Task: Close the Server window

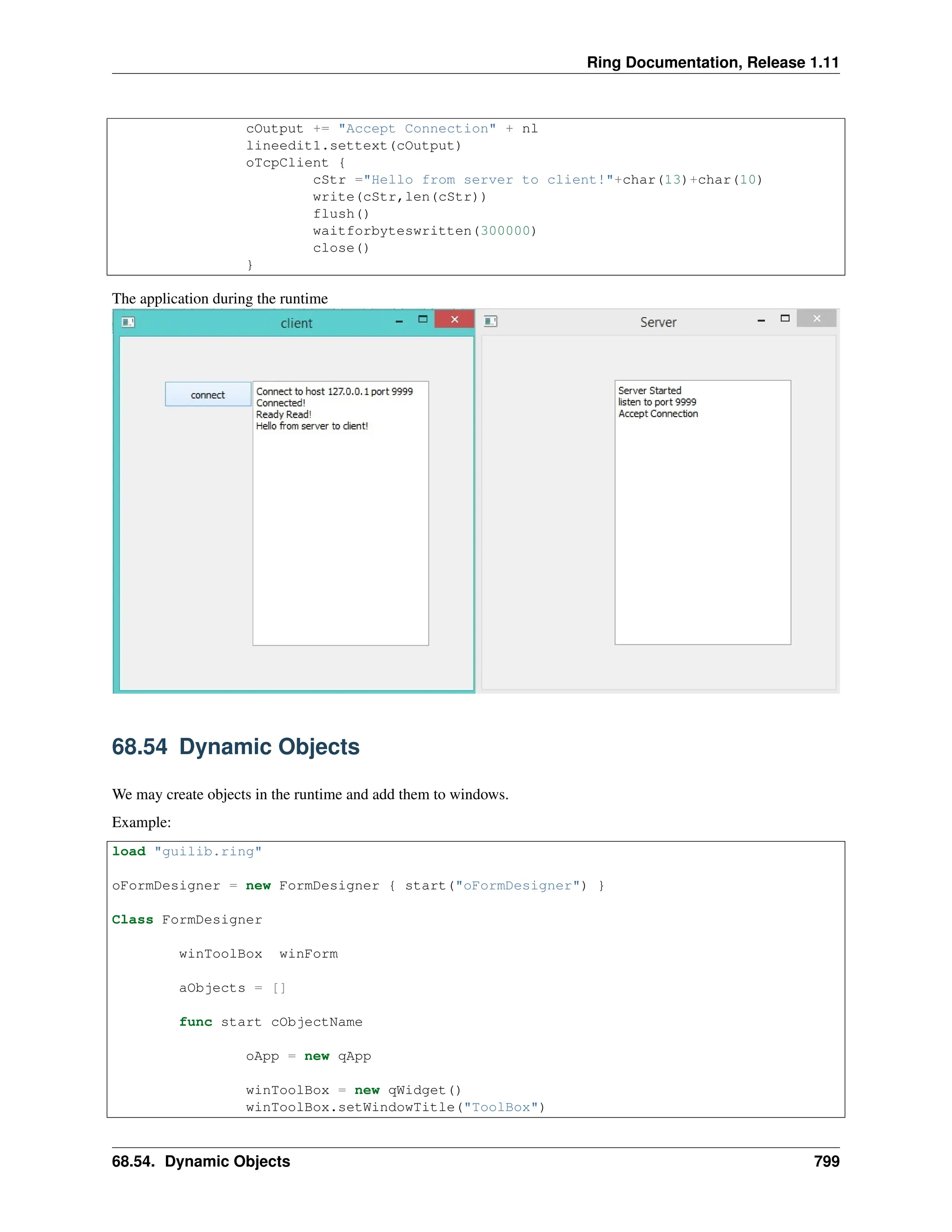Action: tap(816, 319)
